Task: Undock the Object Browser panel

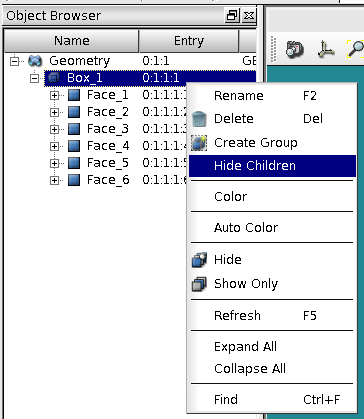Action: pyautogui.click(x=232, y=16)
